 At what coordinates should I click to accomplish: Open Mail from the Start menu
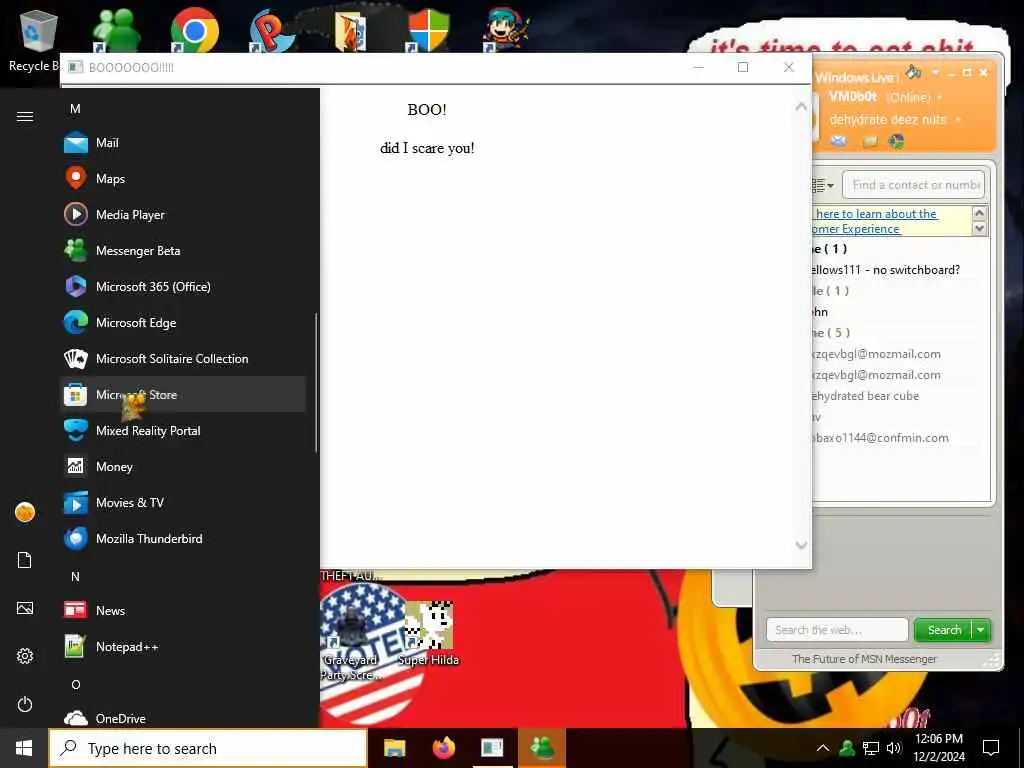(182, 142)
